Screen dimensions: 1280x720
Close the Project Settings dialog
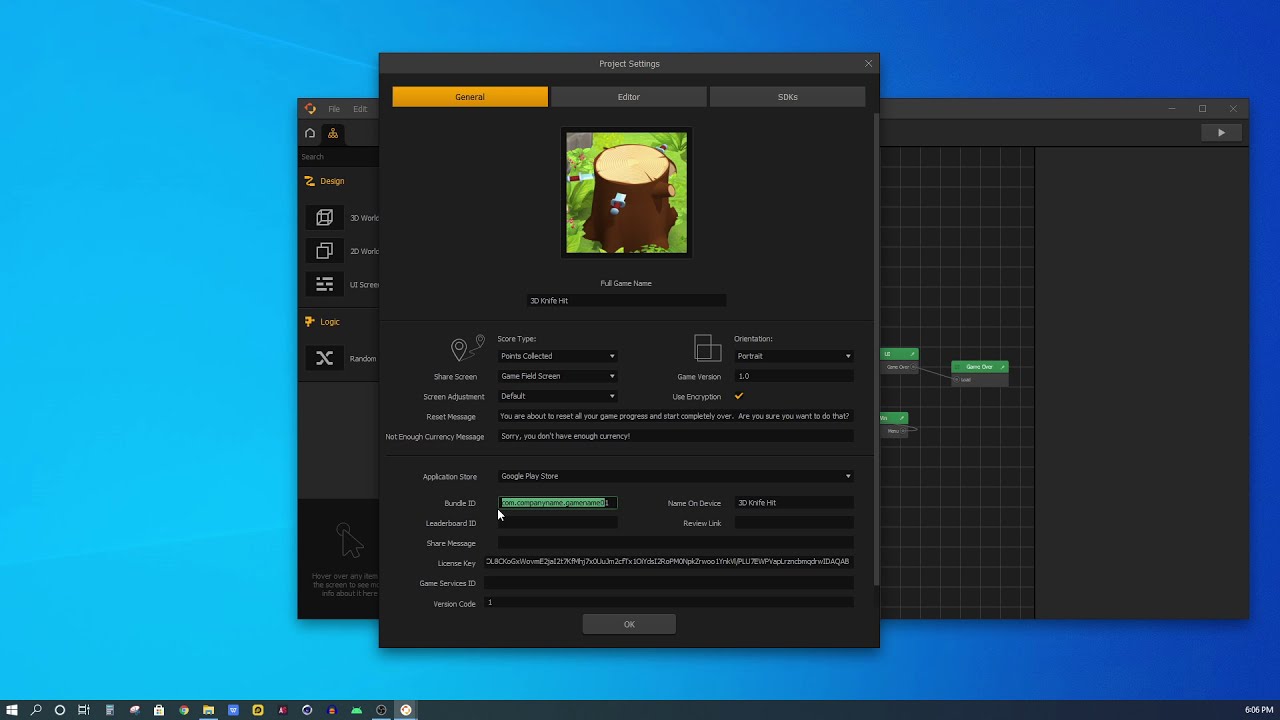click(x=868, y=63)
